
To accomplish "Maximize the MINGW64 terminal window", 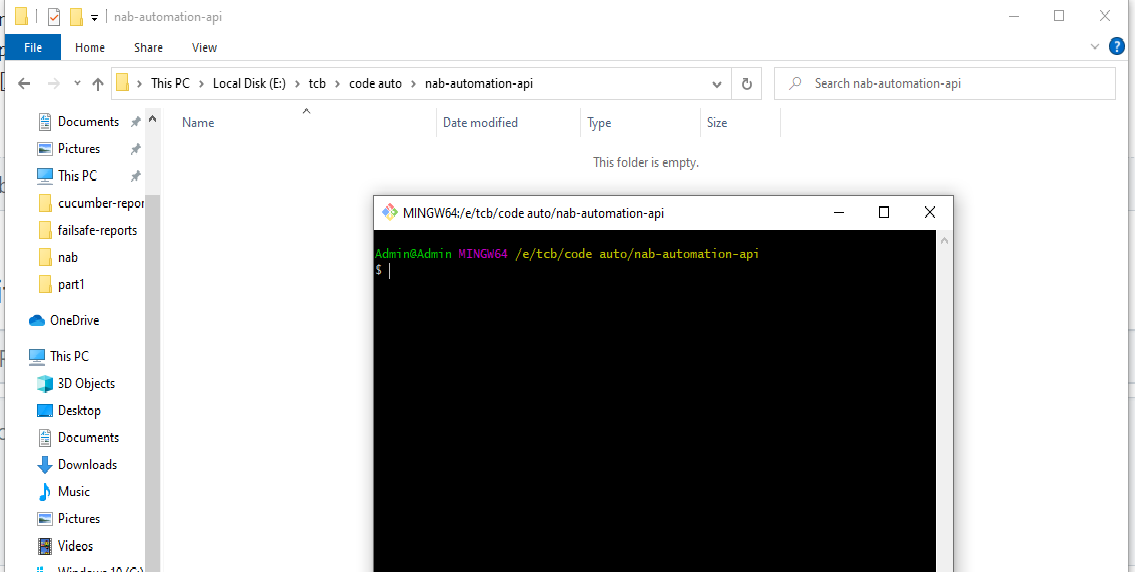I will [x=883, y=212].
